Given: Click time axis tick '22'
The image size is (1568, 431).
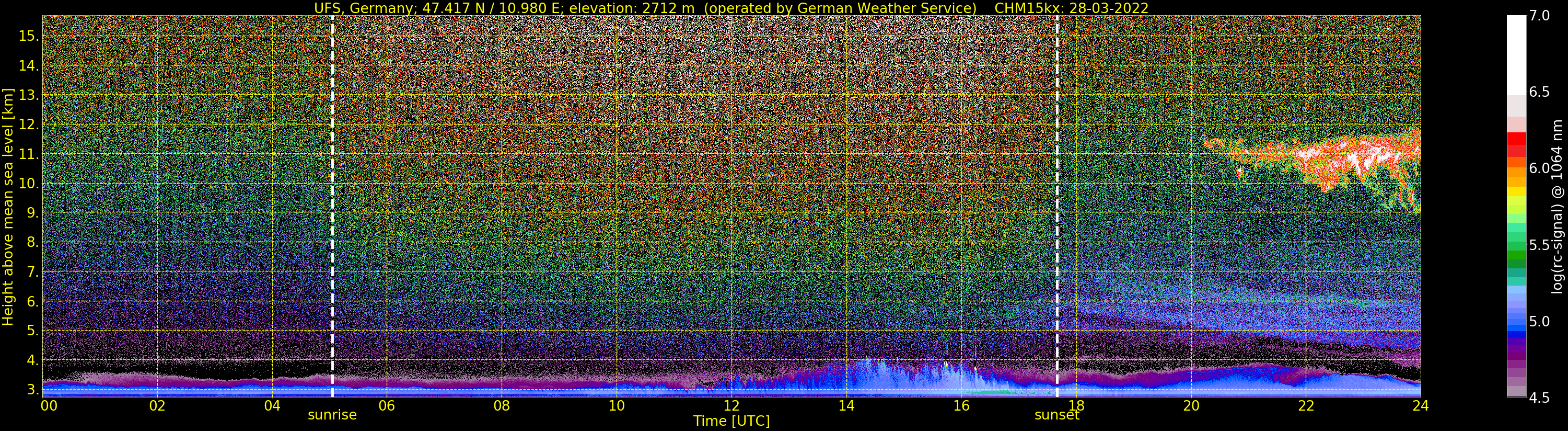Looking at the screenshot, I should (x=1305, y=405).
